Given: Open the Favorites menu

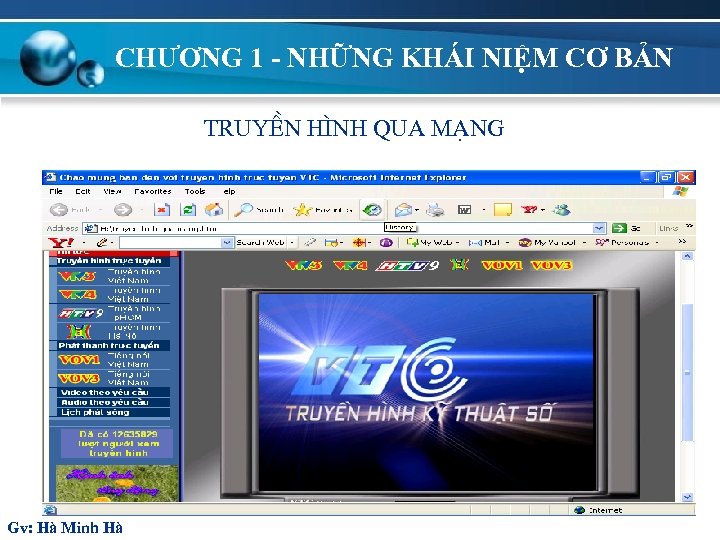Looking at the screenshot, I should click(152, 191).
